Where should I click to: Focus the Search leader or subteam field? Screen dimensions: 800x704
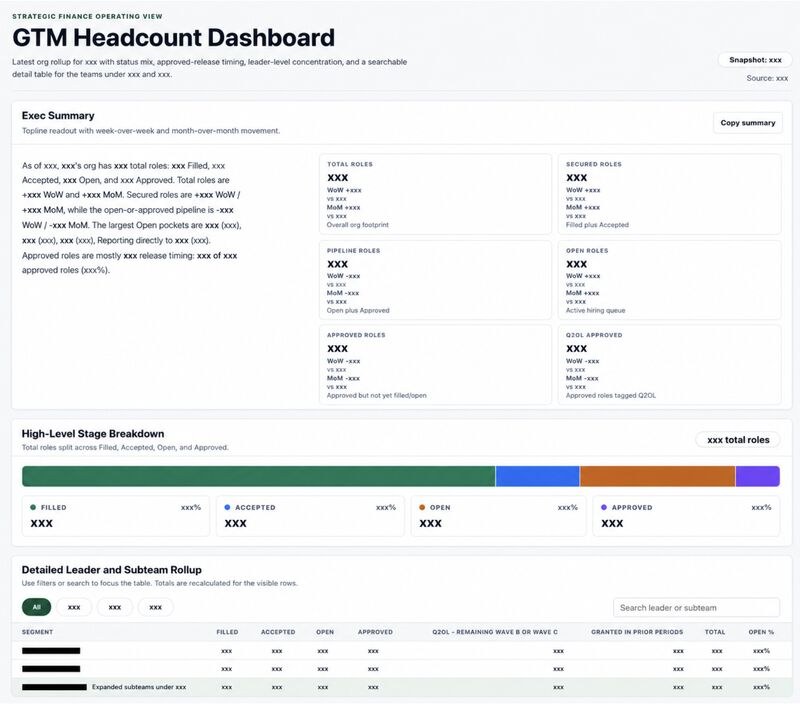[696, 608]
